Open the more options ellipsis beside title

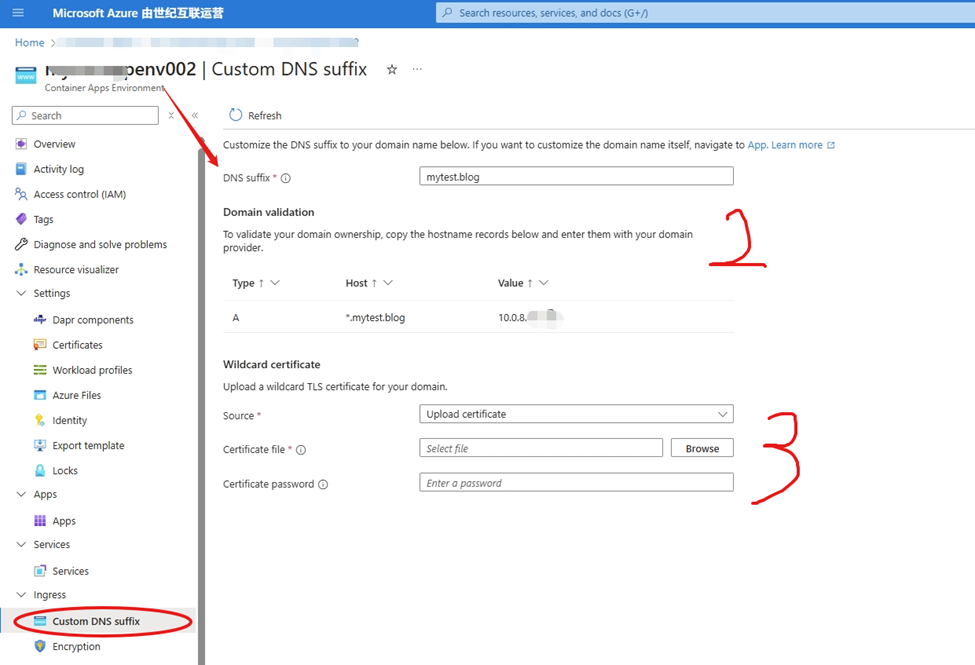[x=417, y=70]
